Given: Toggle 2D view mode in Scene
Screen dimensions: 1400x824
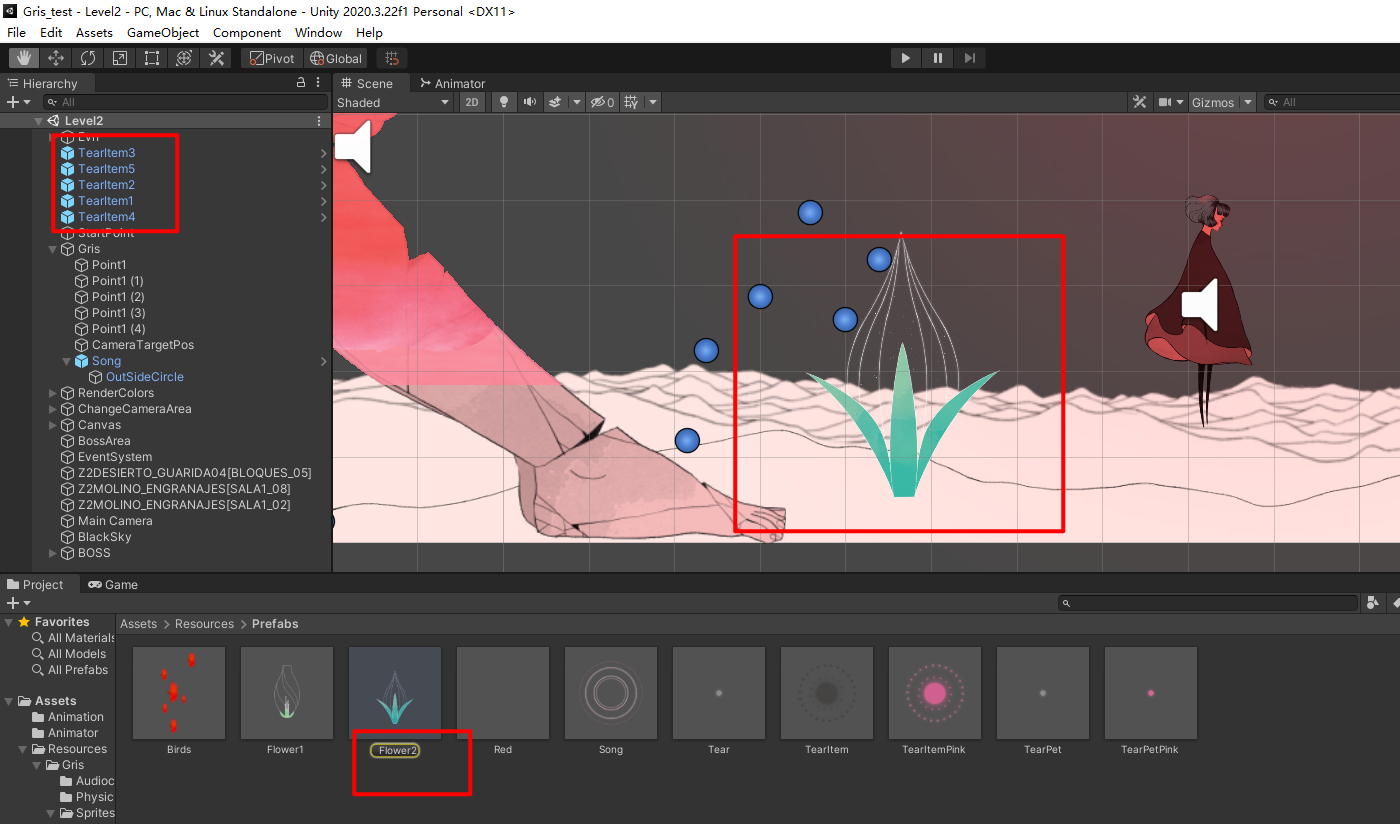Looking at the screenshot, I should click(473, 102).
